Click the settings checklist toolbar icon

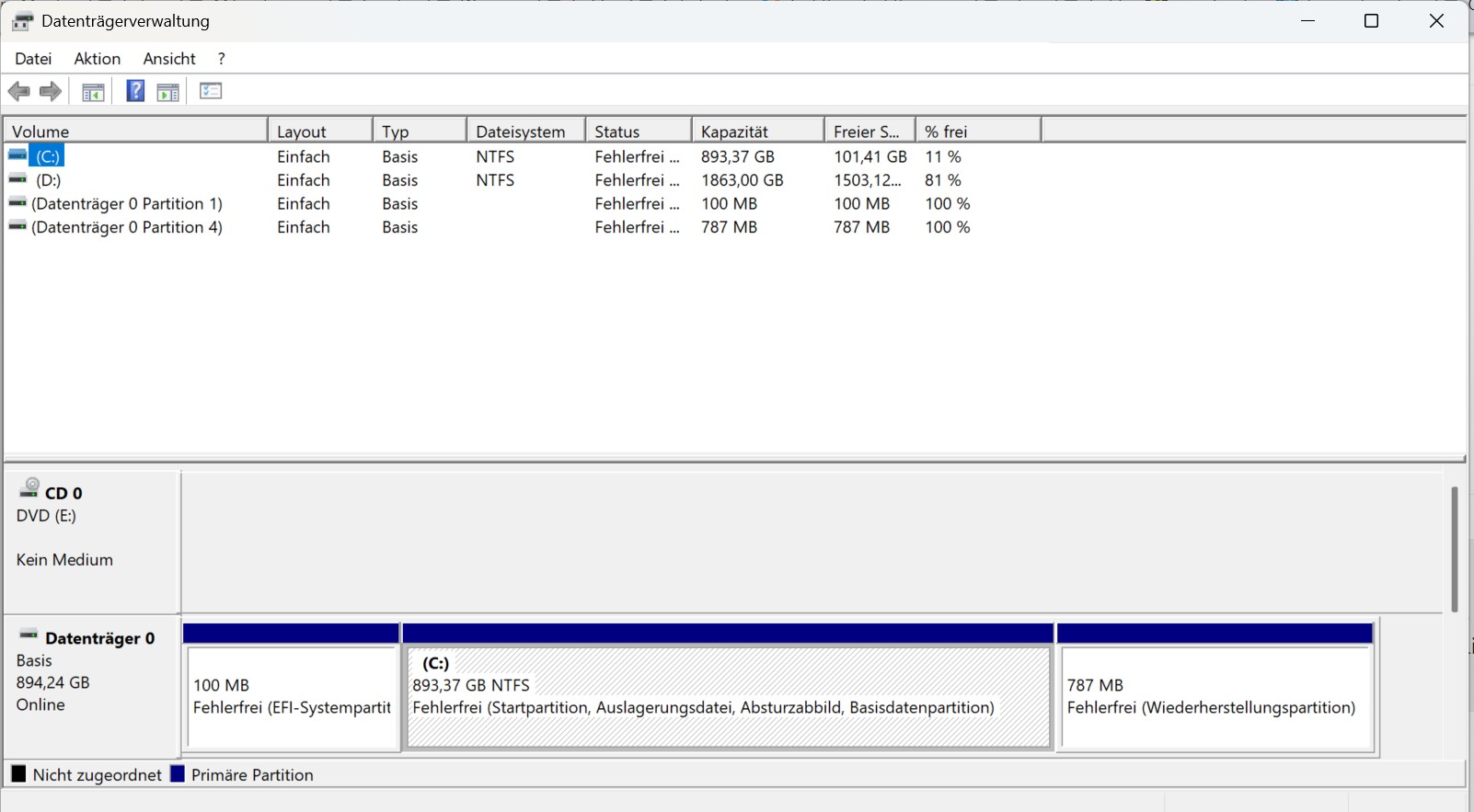pyautogui.click(x=211, y=91)
